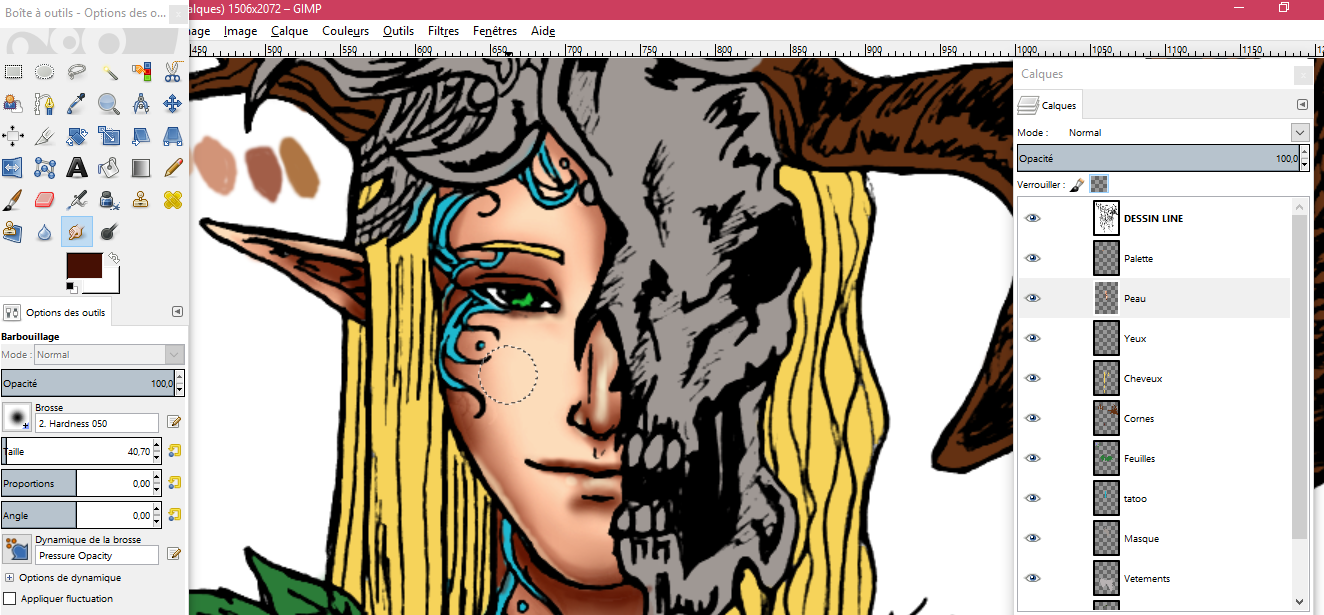The width and height of the screenshot is (1324, 615).
Task: Select the Move tool
Action: [x=173, y=104]
